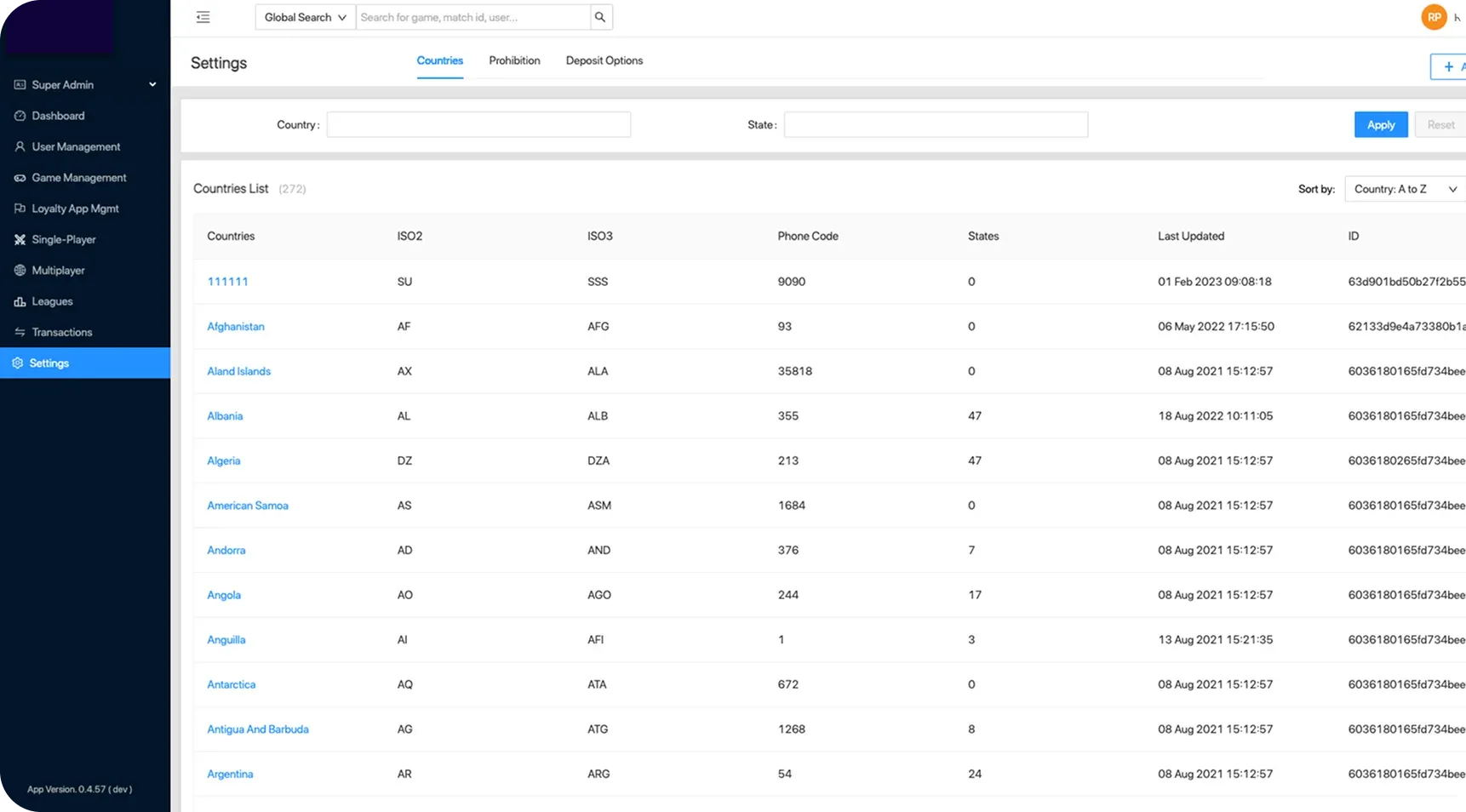Expand the Global Search dropdown
The width and height of the screenshot is (1466, 812).
pos(305,17)
